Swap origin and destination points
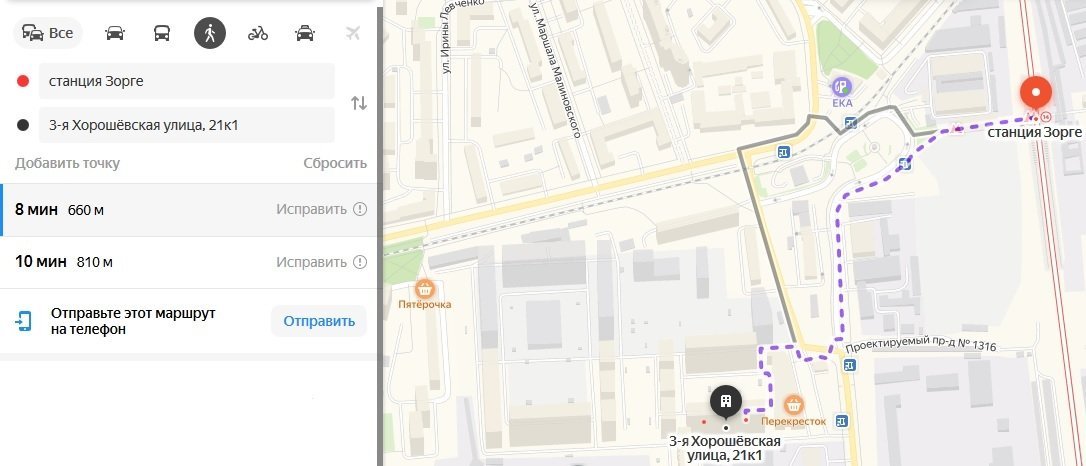 point(358,103)
